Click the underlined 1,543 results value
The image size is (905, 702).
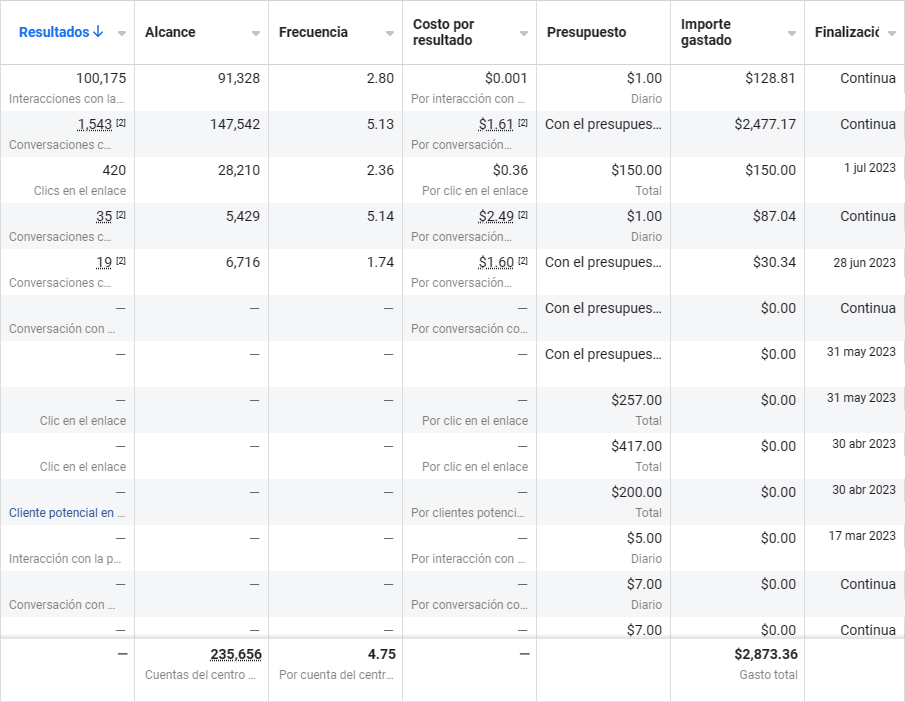tap(95, 124)
